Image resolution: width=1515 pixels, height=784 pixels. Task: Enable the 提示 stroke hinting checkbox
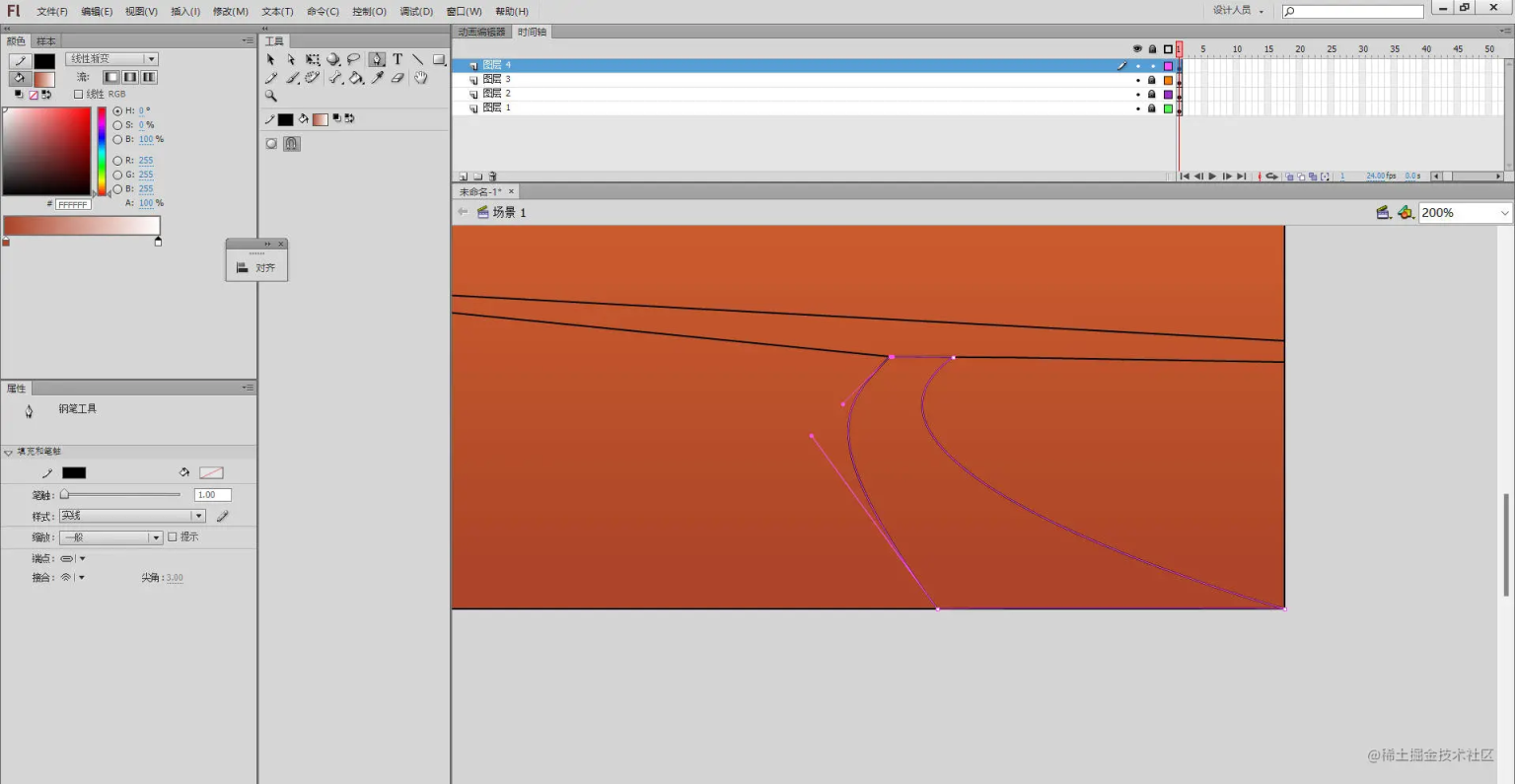[x=173, y=536]
